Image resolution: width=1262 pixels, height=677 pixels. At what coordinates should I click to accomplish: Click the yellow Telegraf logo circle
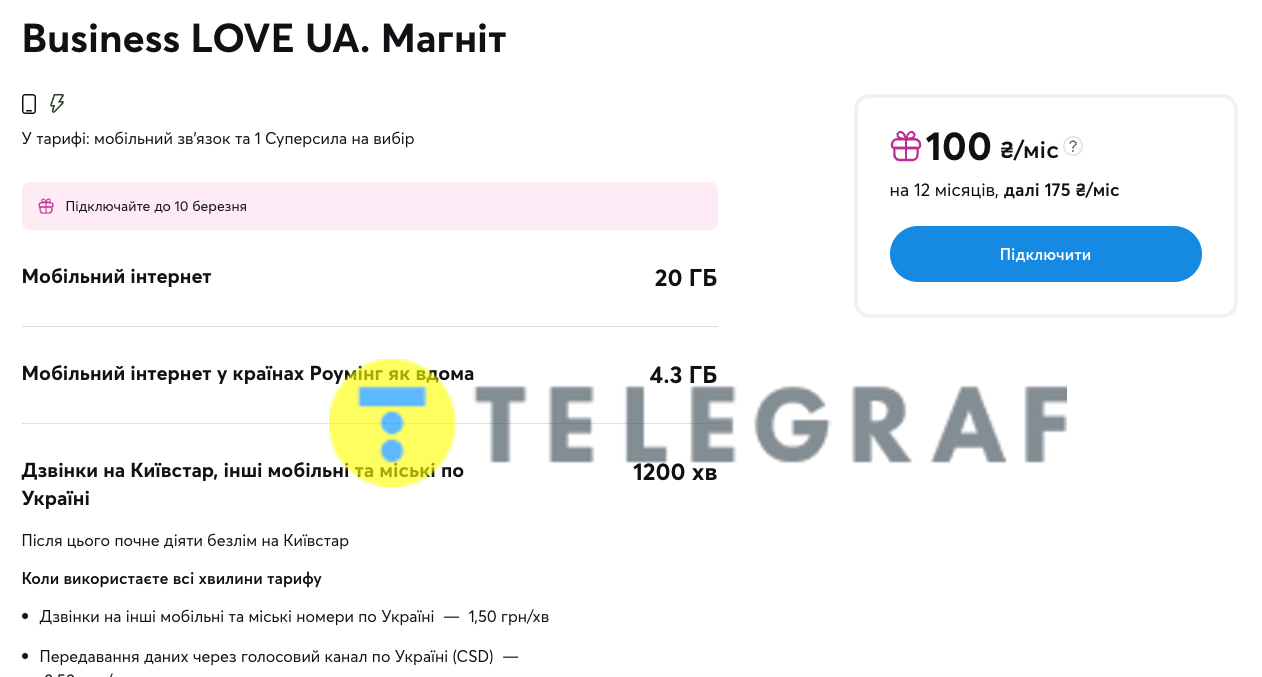pyautogui.click(x=392, y=423)
